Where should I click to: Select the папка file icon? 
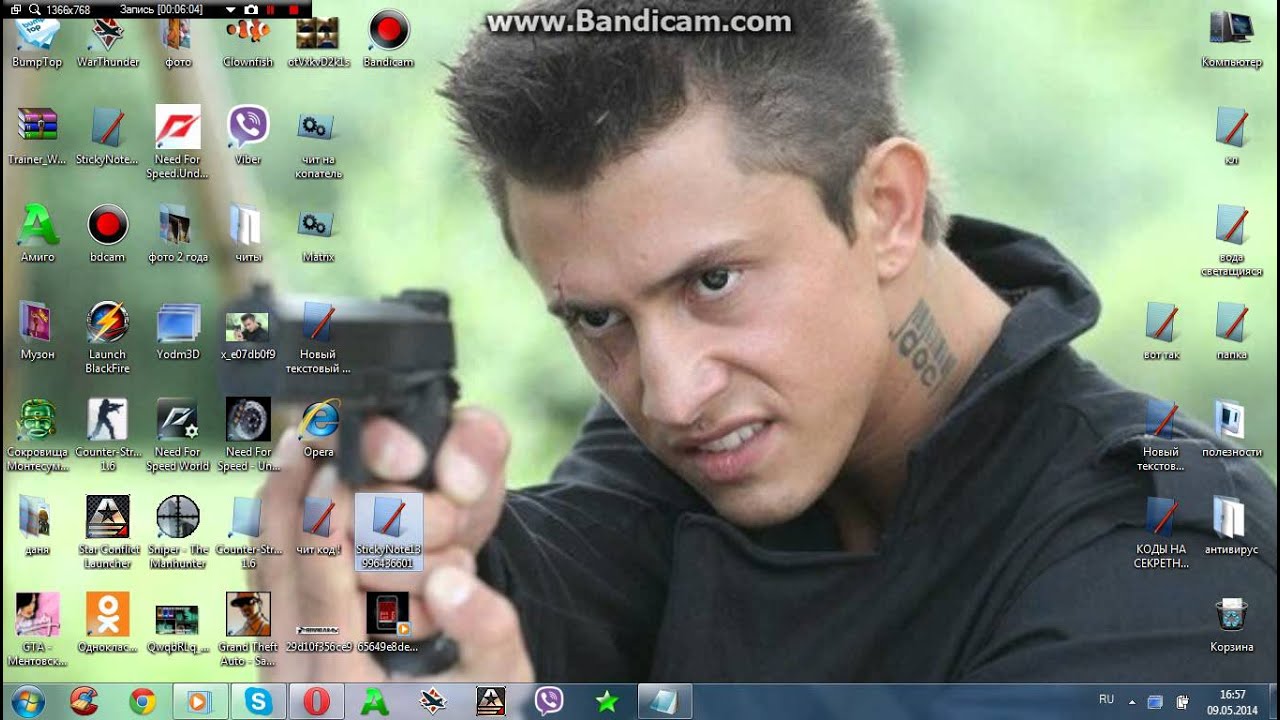[x=1231, y=330]
